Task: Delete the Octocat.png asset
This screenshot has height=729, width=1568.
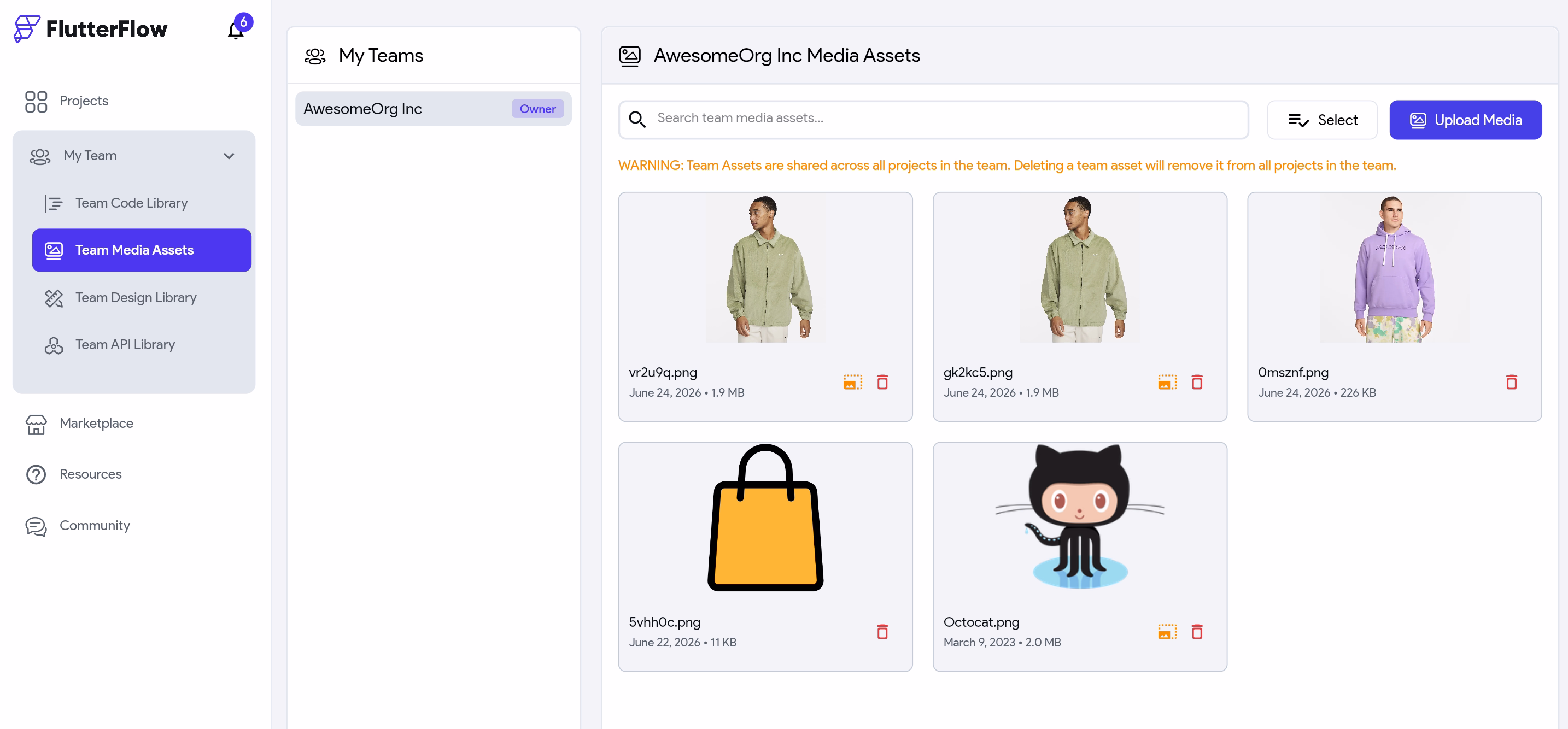Action: tap(1197, 632)
